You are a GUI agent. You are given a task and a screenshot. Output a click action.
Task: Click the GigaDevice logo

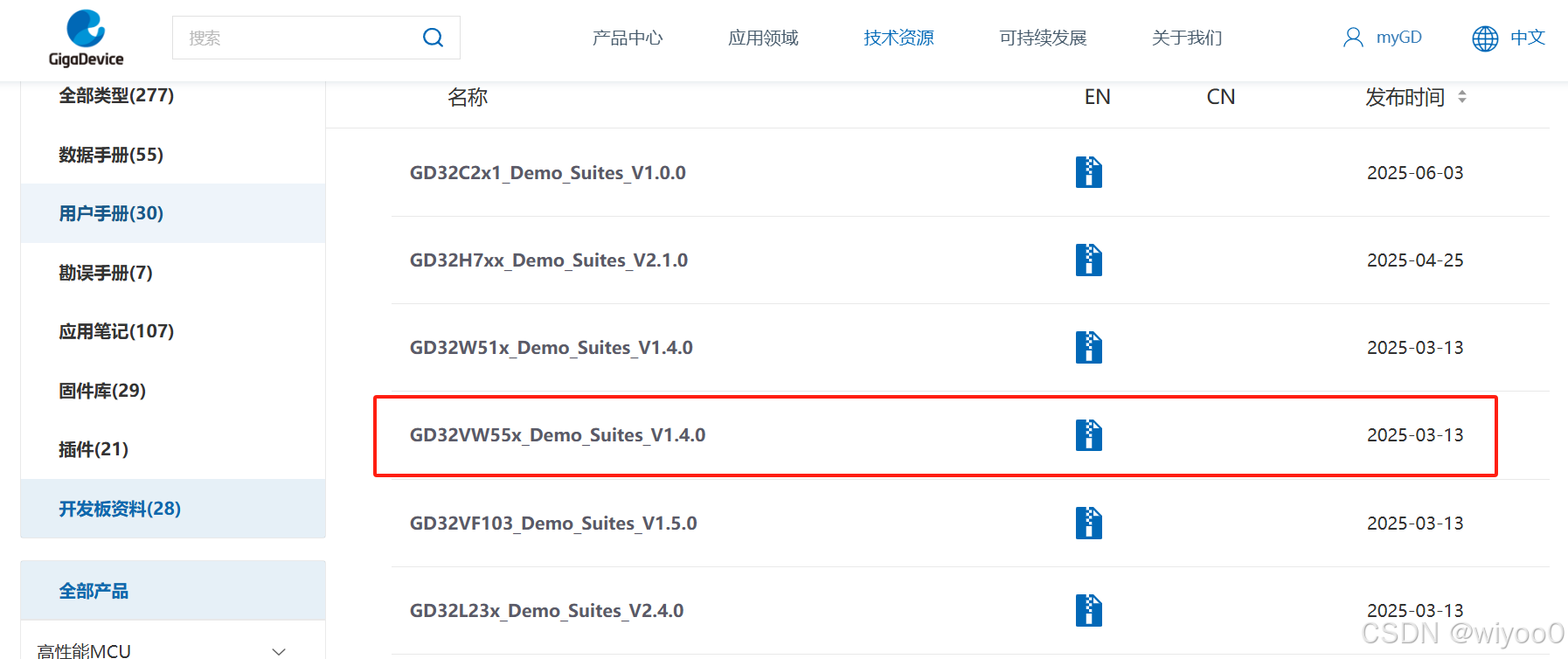point(86,38)
